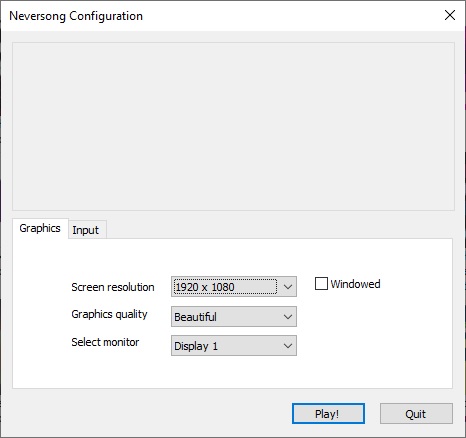This screenshot has height=438, width=466.
Task: Click the Neversong Configuration title bar text
Action: click(x=76, y=16)
